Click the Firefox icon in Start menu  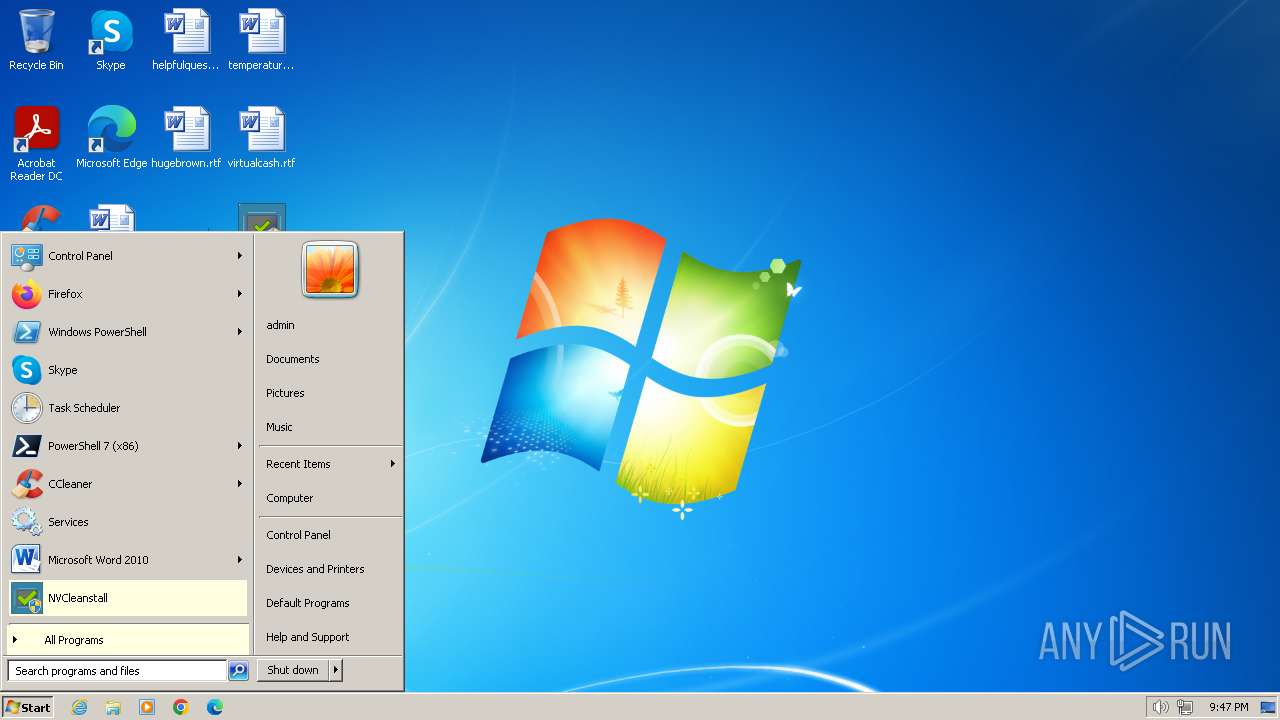coord(26,294)
